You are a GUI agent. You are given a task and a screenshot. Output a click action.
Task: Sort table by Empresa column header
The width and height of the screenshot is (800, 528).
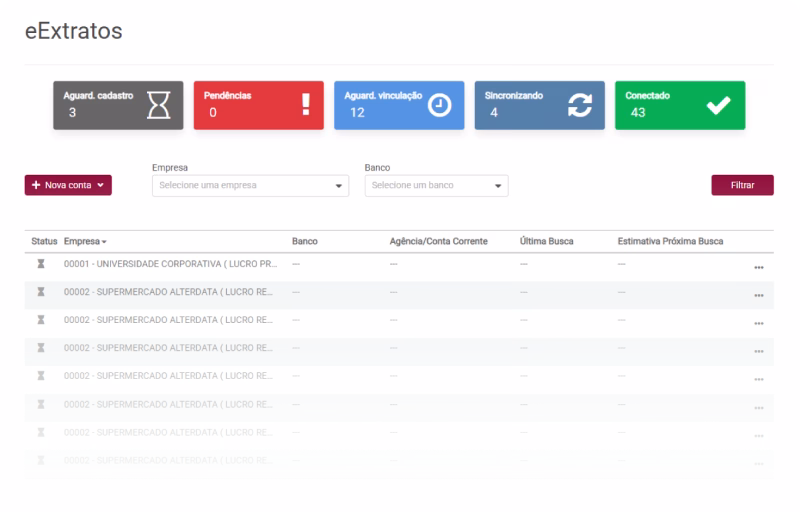[x=85, y=242]
